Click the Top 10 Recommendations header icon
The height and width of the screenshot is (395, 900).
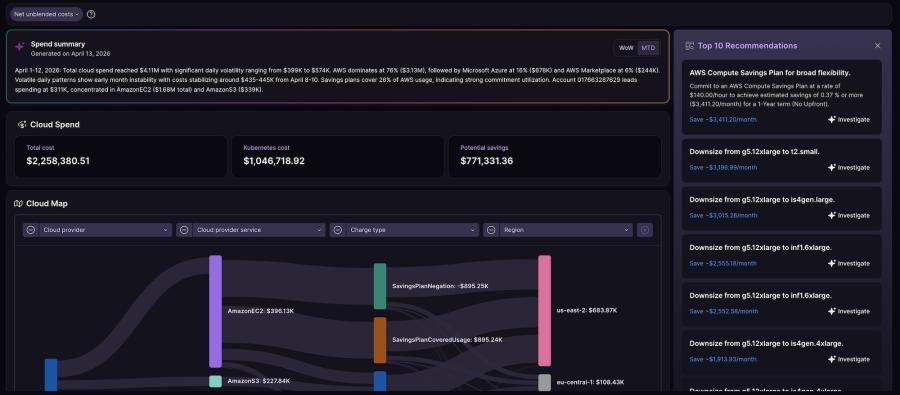[x=689, y=45]
